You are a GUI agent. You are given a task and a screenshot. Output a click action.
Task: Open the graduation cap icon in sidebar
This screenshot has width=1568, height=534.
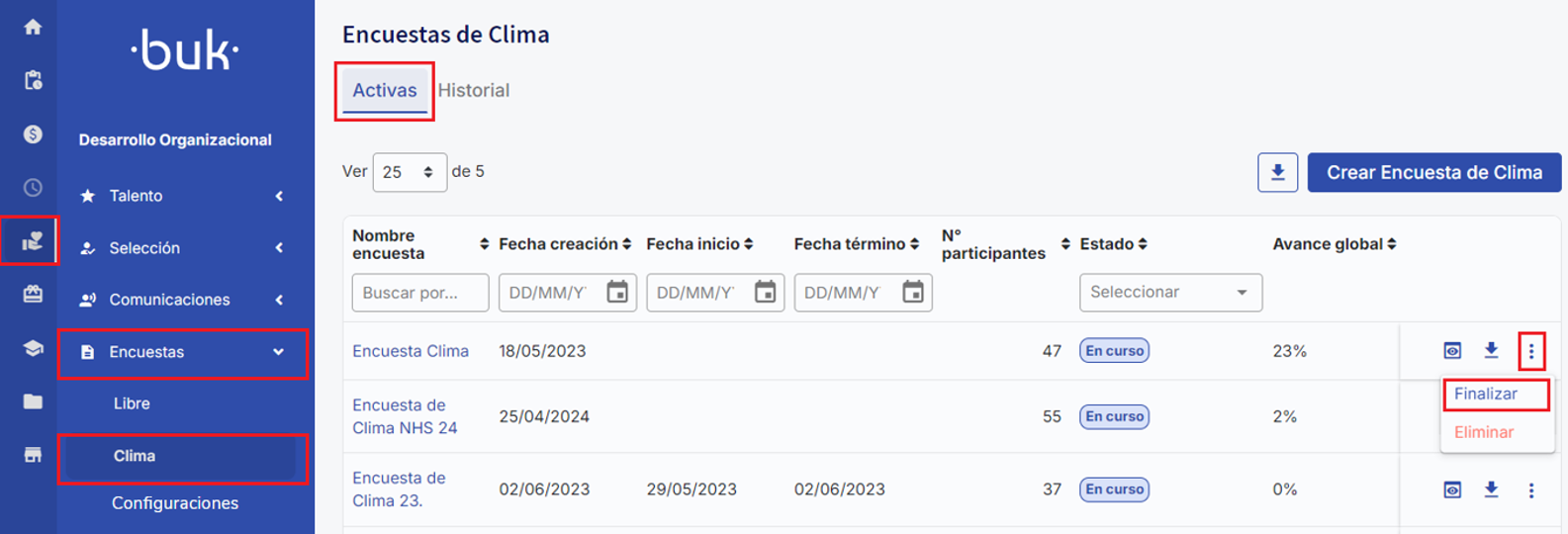coord(33,348)
